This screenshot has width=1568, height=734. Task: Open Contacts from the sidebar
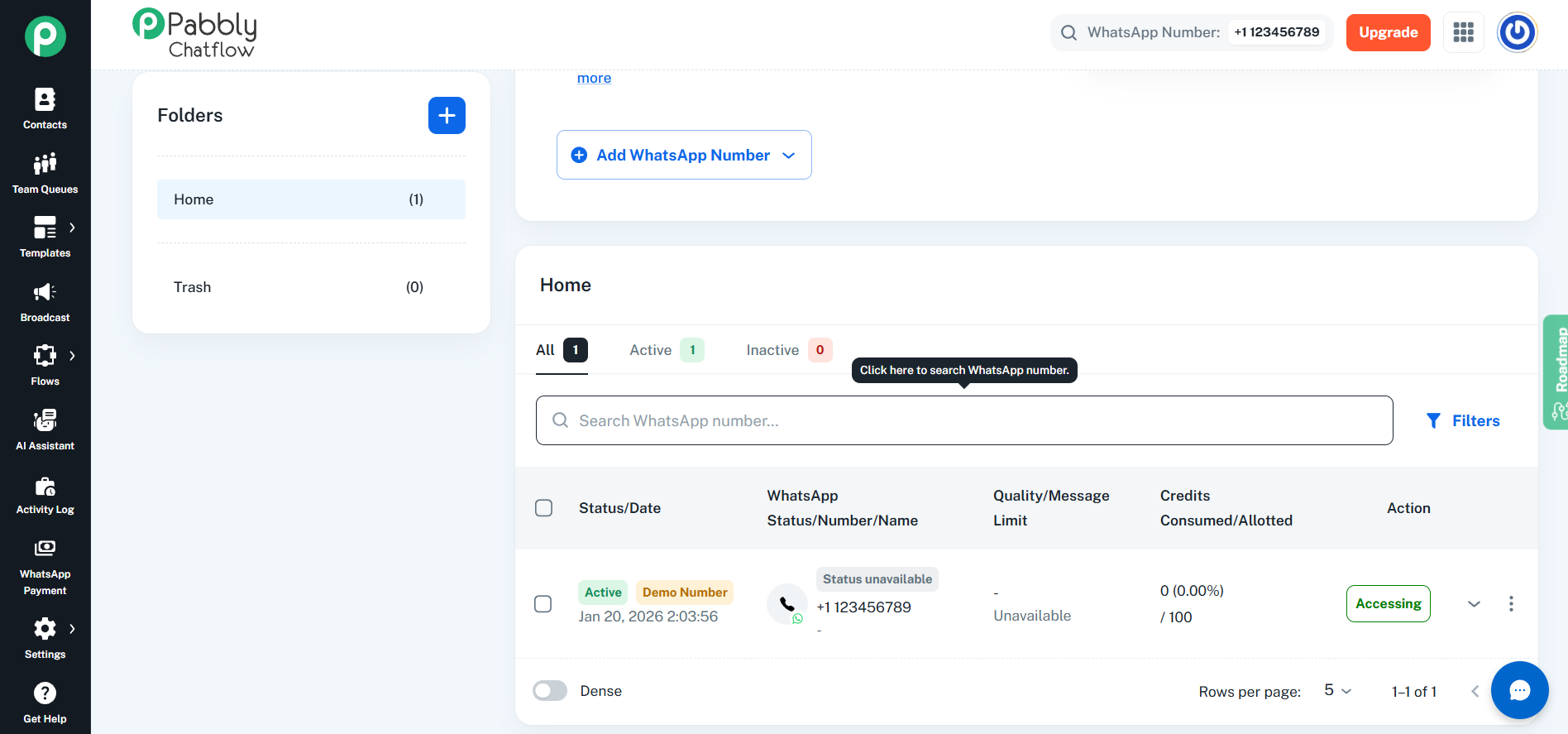tap(45, 108)
